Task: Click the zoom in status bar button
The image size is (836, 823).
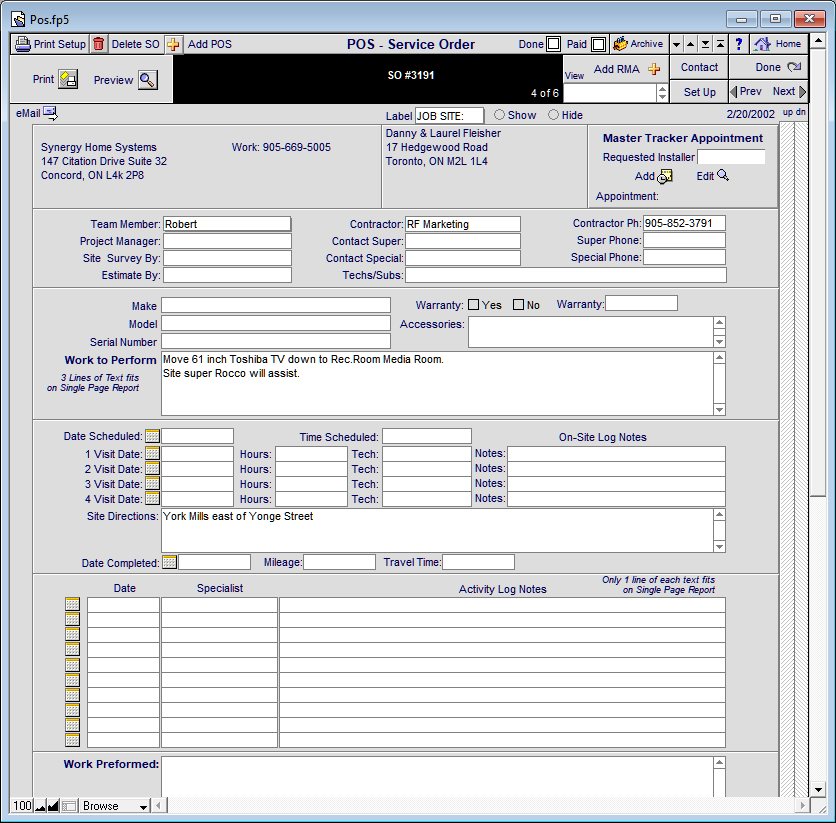Action: [x=53, y=805]
